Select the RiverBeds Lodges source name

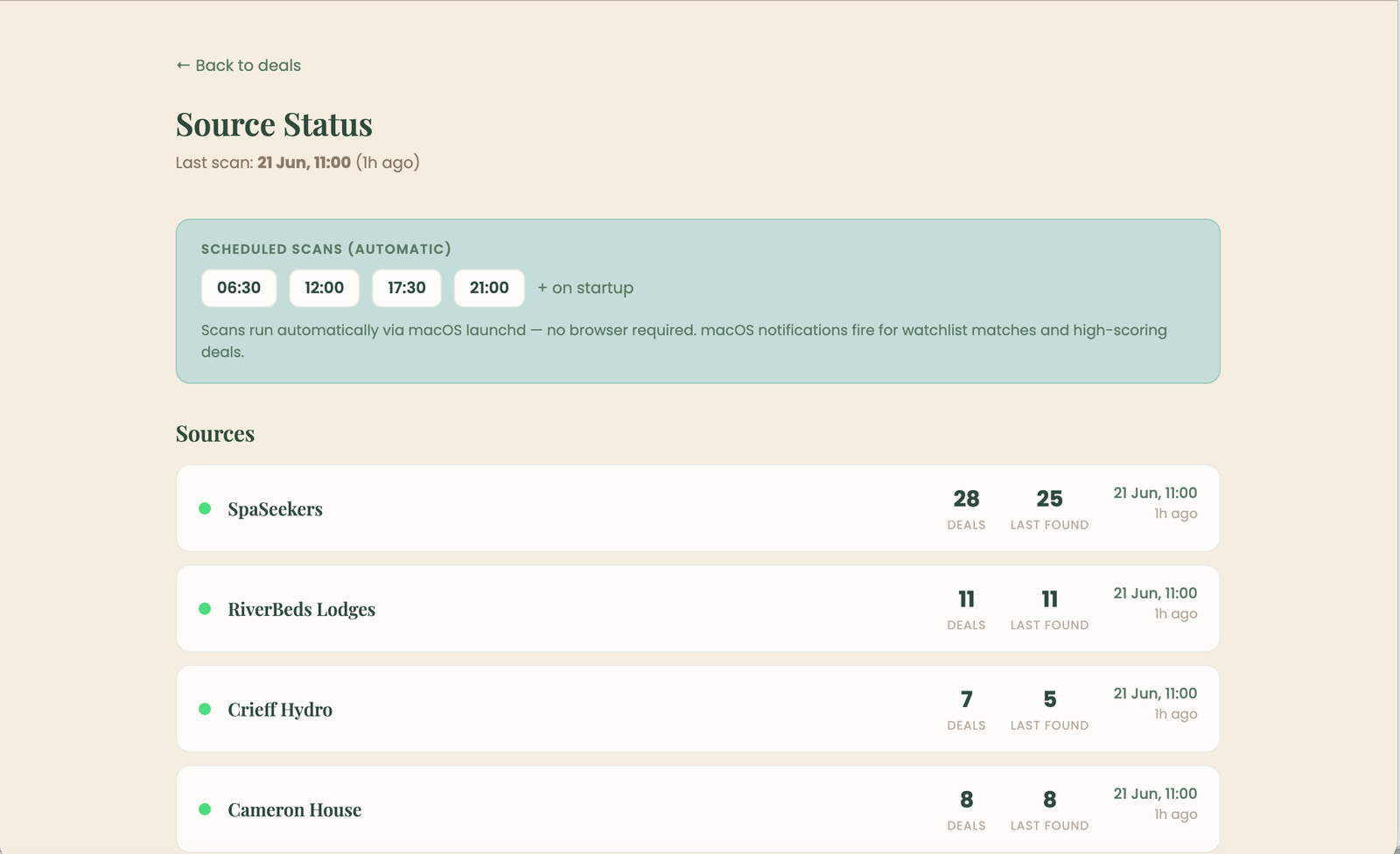301,609
